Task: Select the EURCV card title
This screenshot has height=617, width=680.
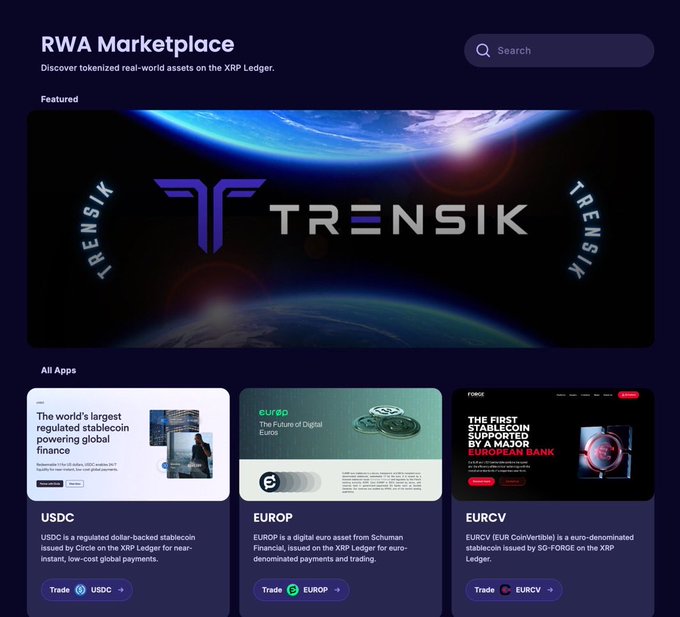Action: click(486, 518)
